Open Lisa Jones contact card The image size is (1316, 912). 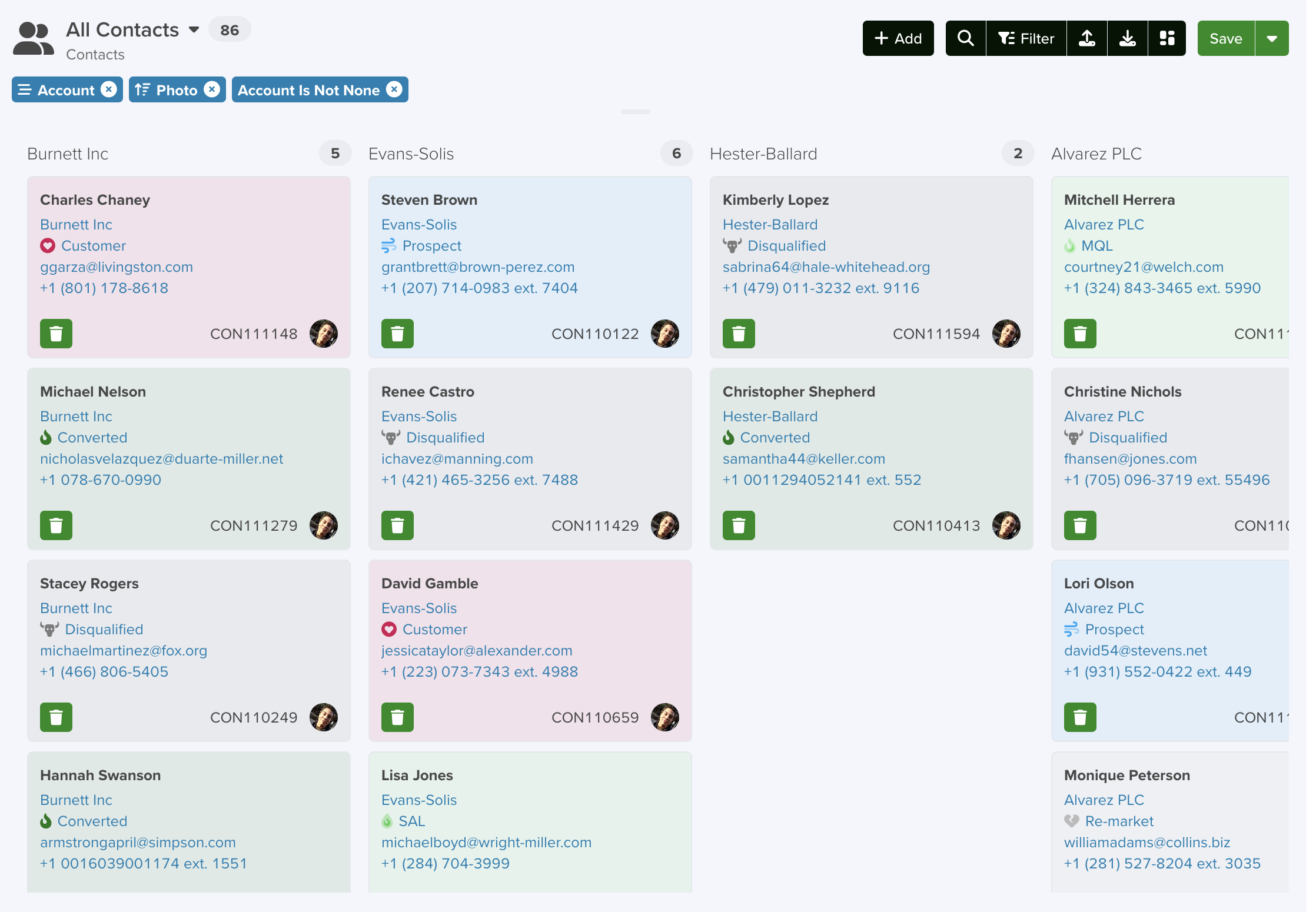(530, 822)
